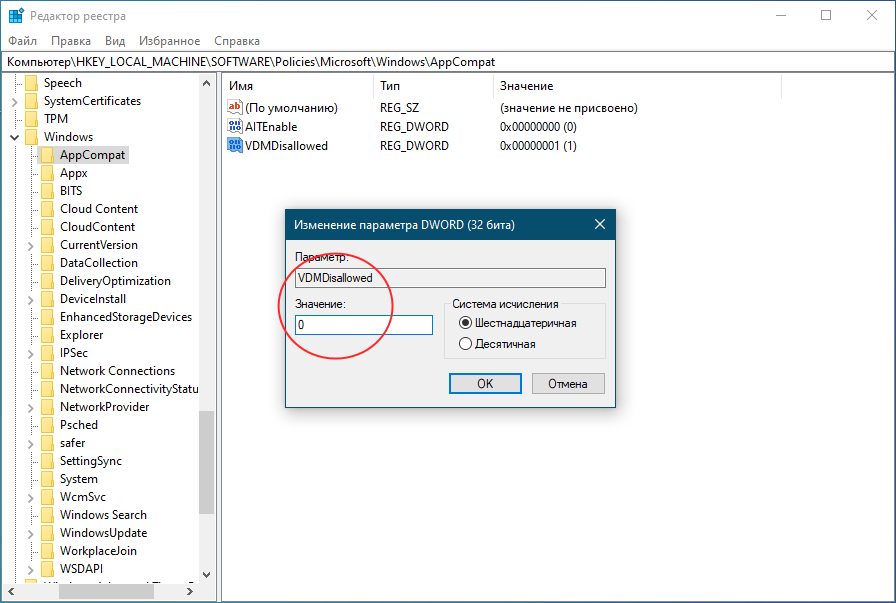Sort by the Значение column header

point(637,86)
